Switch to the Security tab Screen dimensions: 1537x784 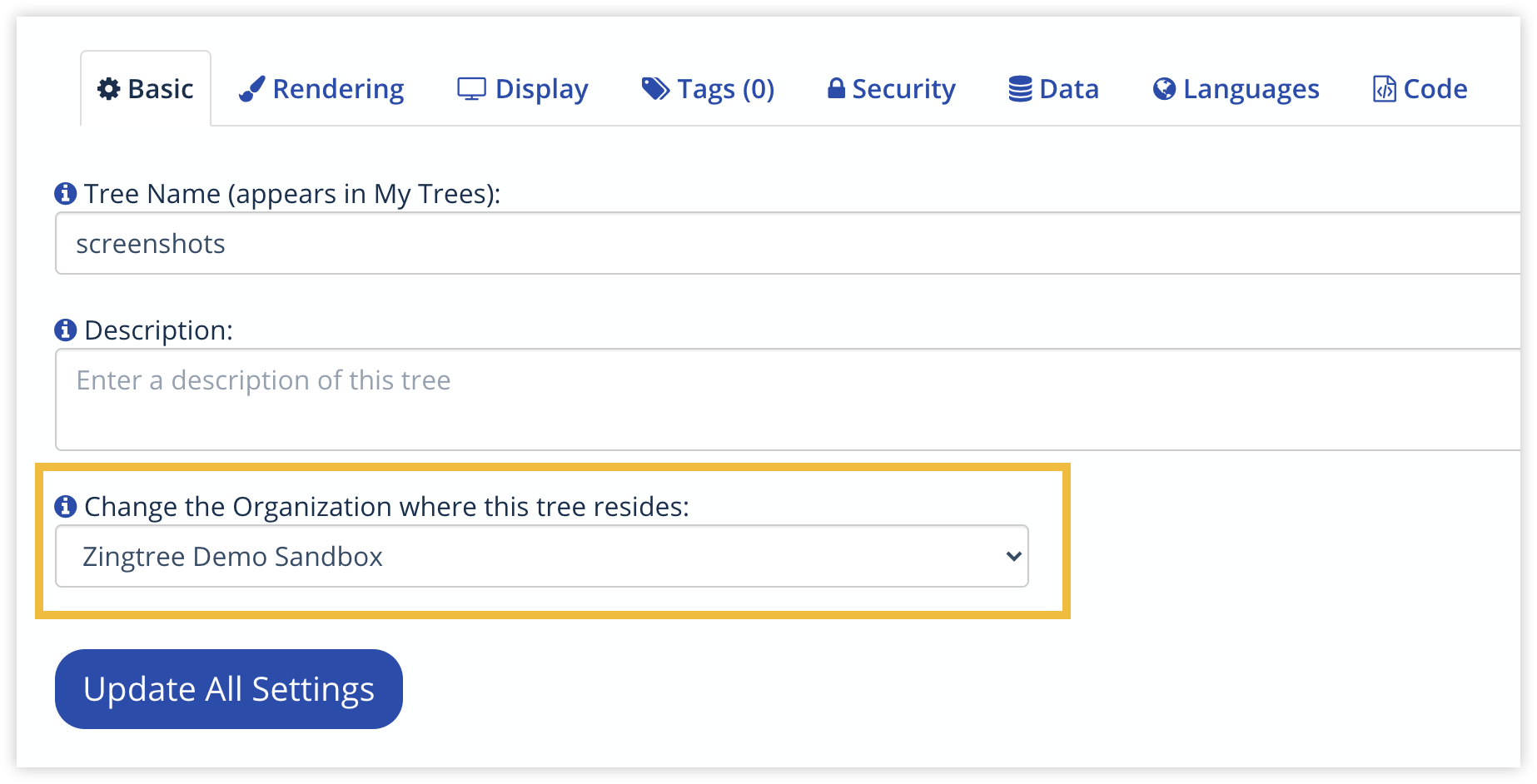(890, 88)
